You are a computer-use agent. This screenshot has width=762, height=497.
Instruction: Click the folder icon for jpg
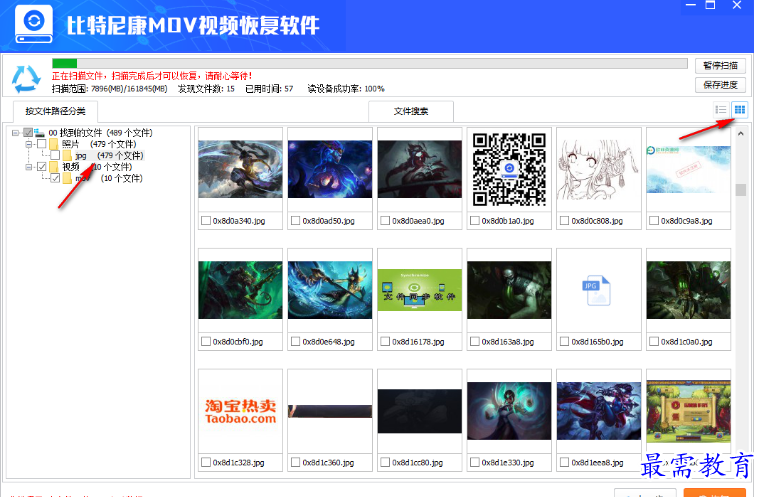67,155
